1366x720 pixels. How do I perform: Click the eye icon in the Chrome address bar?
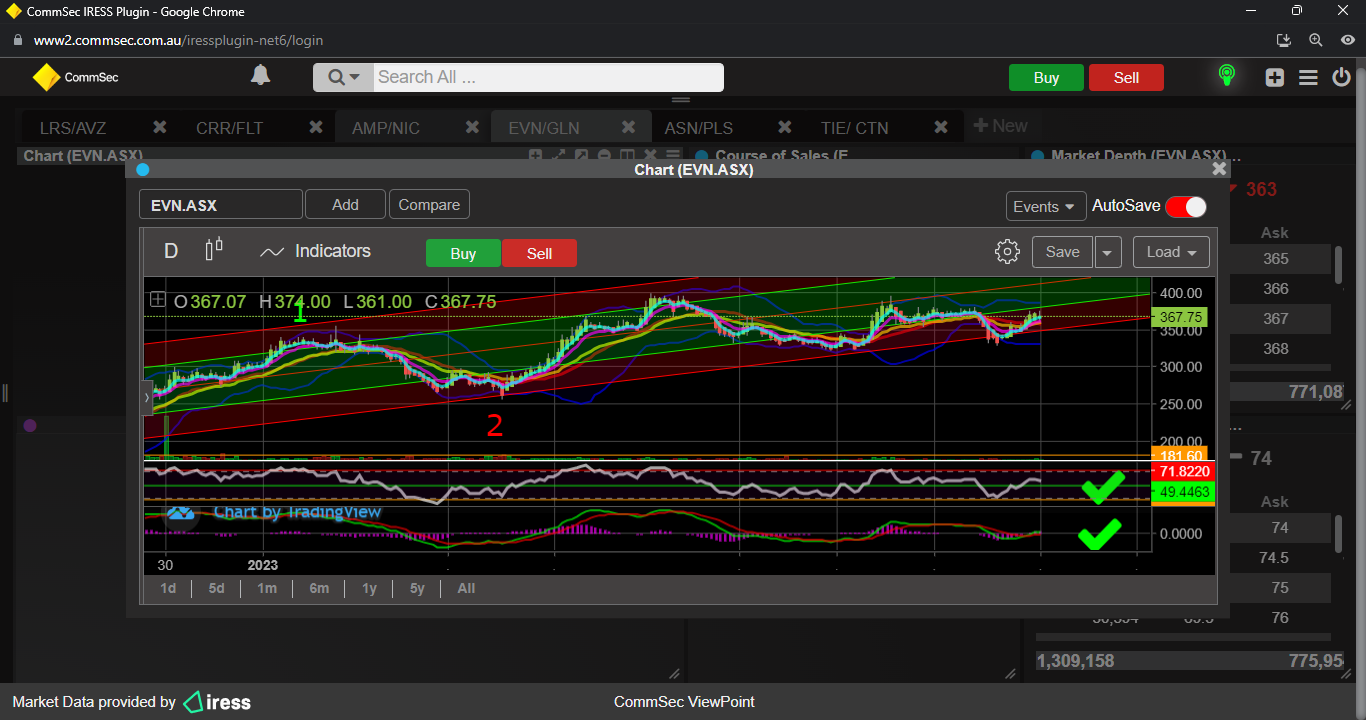click(x=1348, y=40)
